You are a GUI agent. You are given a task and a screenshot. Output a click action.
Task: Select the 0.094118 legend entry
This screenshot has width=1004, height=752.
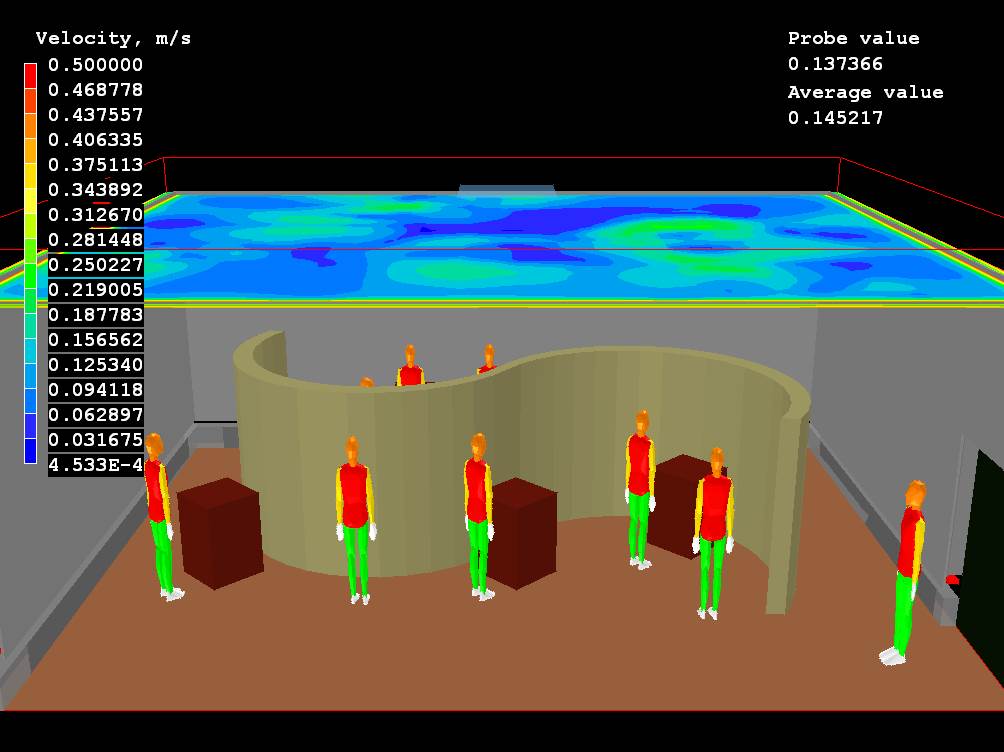(x=95, y=389)
